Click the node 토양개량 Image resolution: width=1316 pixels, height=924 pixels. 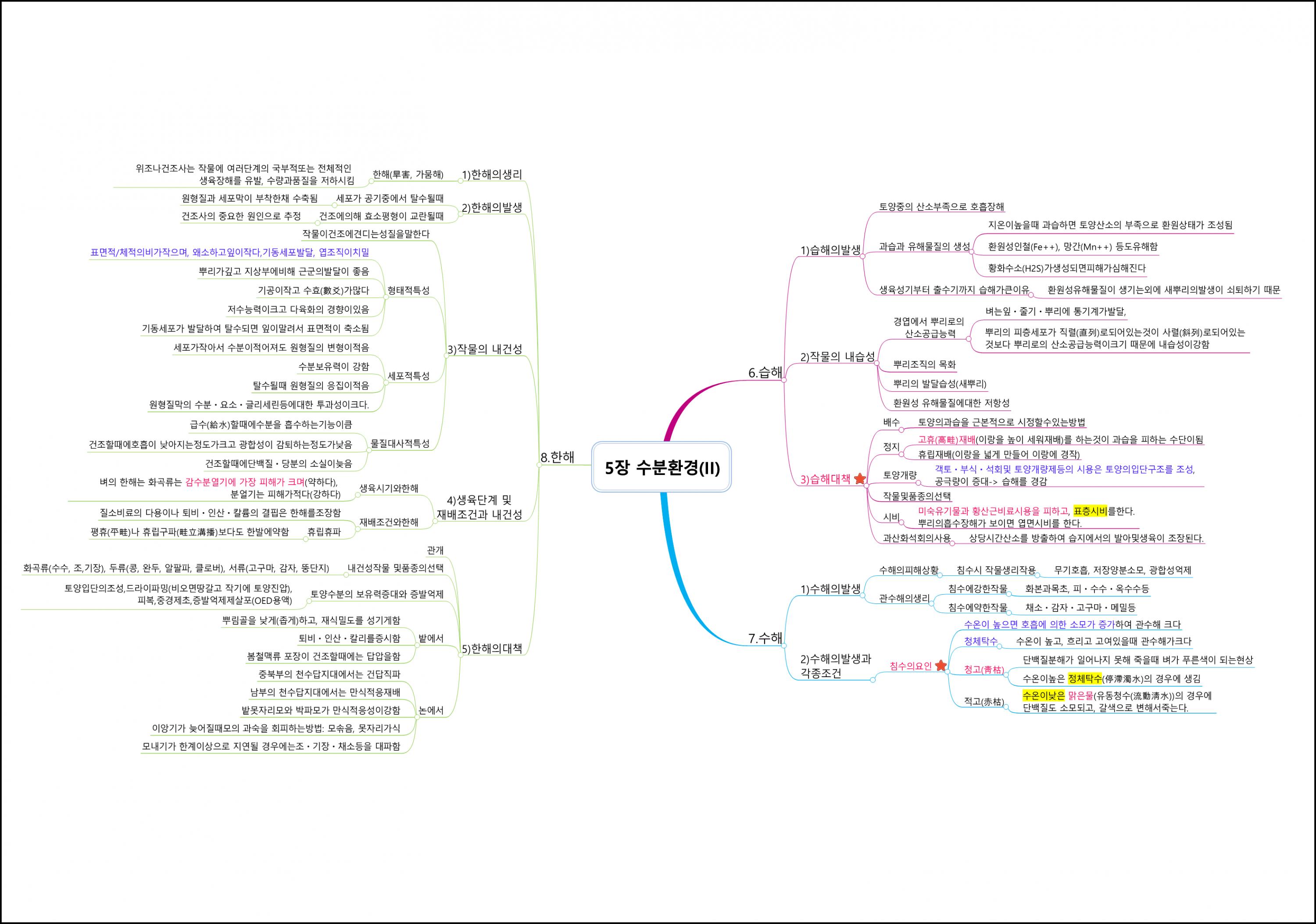pos(900,475)
